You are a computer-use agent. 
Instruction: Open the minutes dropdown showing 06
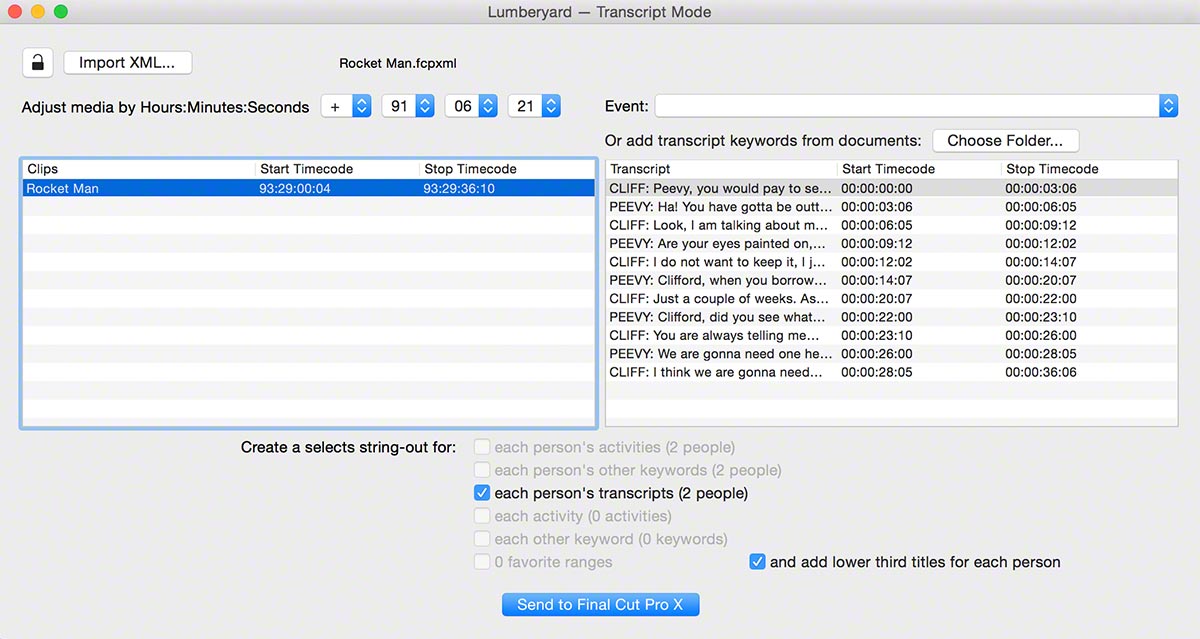pyautogui.click(x=471, y=106)
